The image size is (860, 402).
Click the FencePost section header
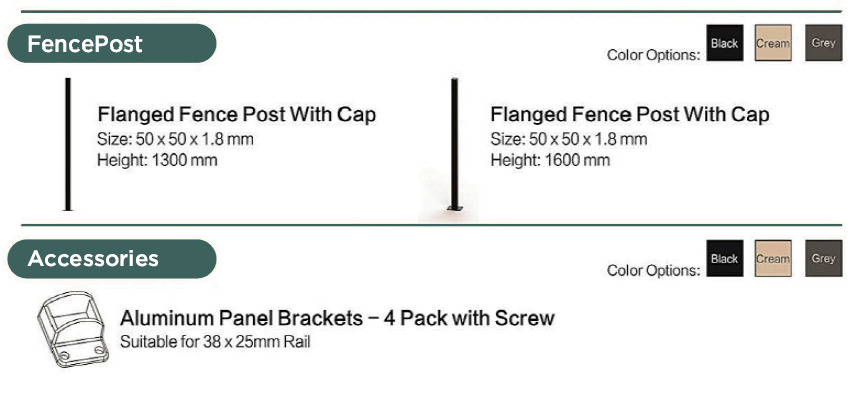click(112, 43)
